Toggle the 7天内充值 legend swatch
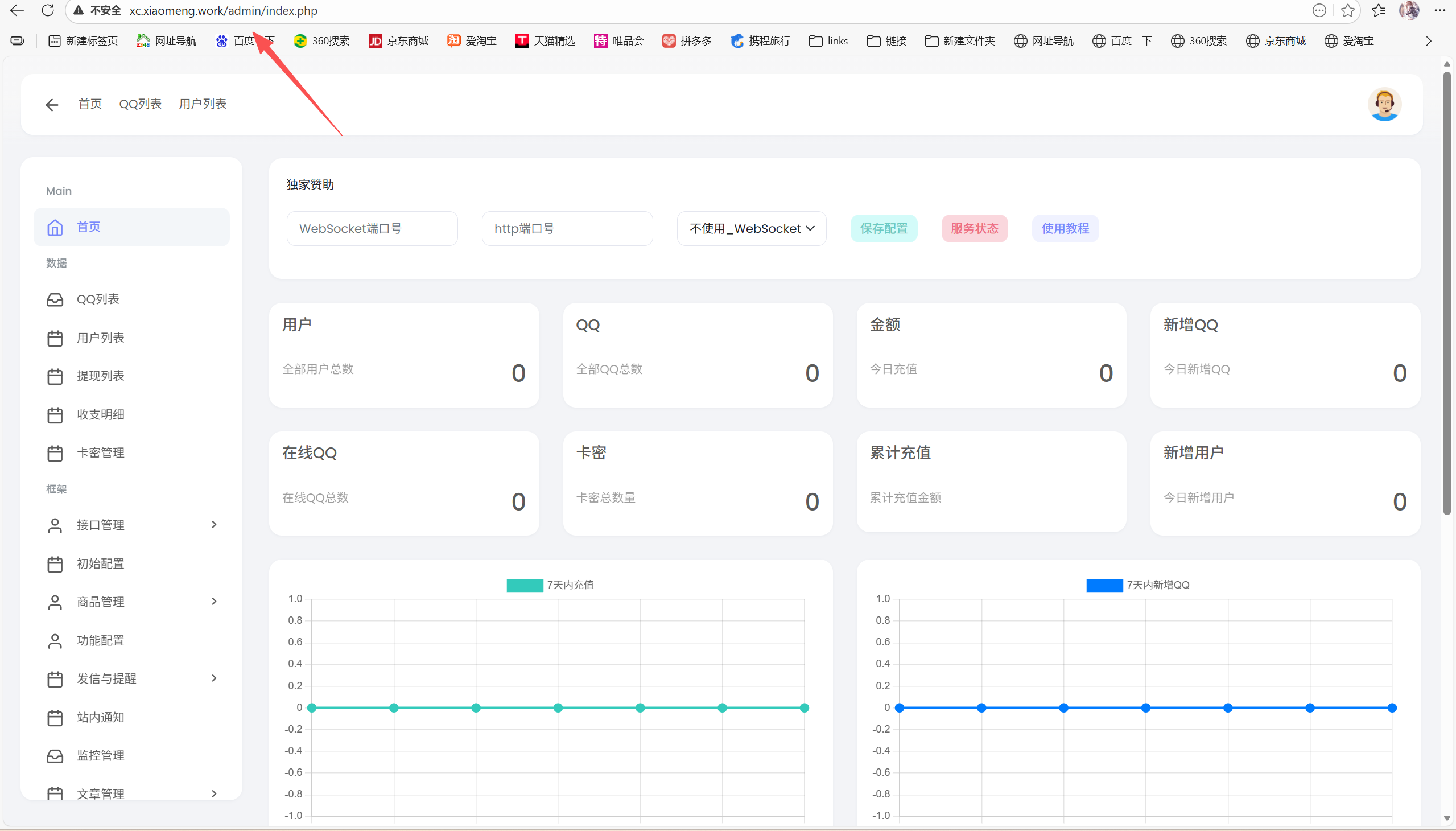The height and width of the screenshot is (831, 1456). pyautogui.click(x=525, y=585)
